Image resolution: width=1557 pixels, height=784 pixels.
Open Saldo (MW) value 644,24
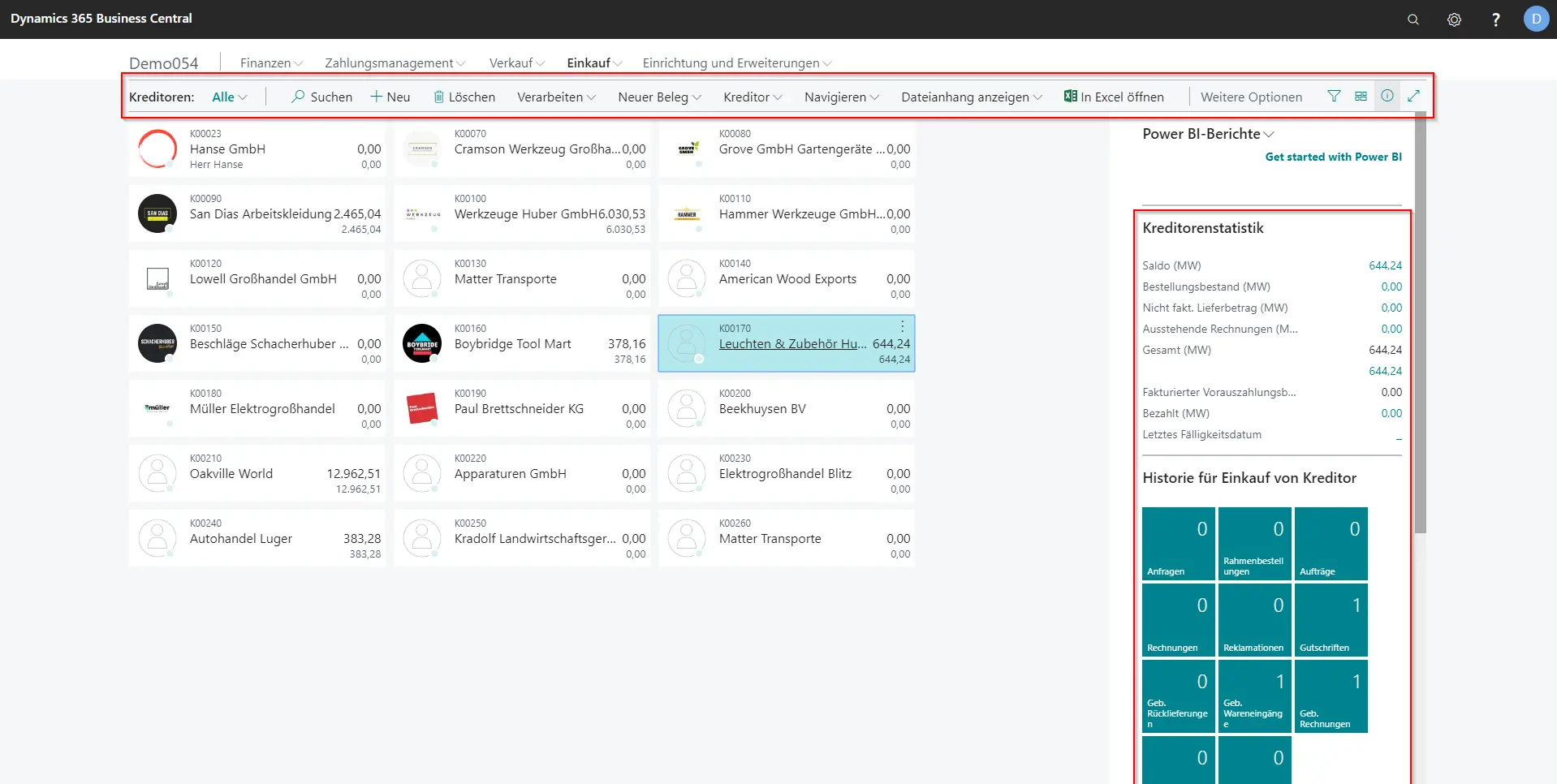coord(1385,265)
